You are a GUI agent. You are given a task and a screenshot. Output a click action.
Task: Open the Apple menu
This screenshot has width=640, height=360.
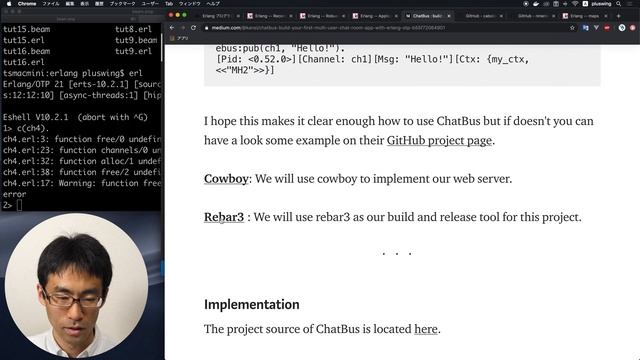point(9,4)
